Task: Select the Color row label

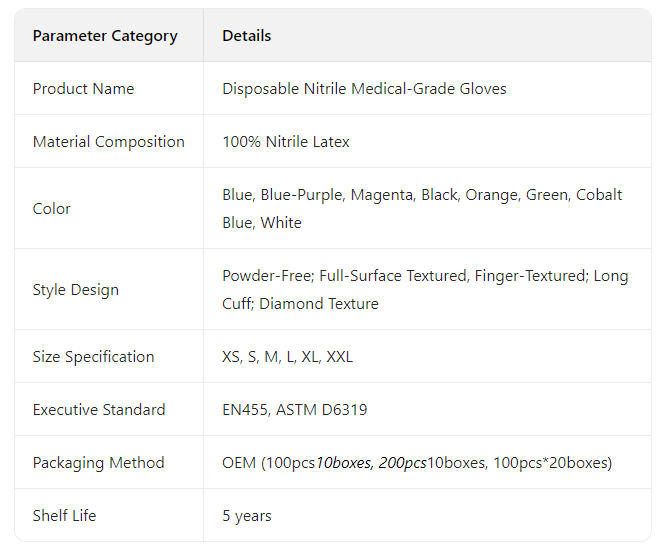Action: (52, 209)
